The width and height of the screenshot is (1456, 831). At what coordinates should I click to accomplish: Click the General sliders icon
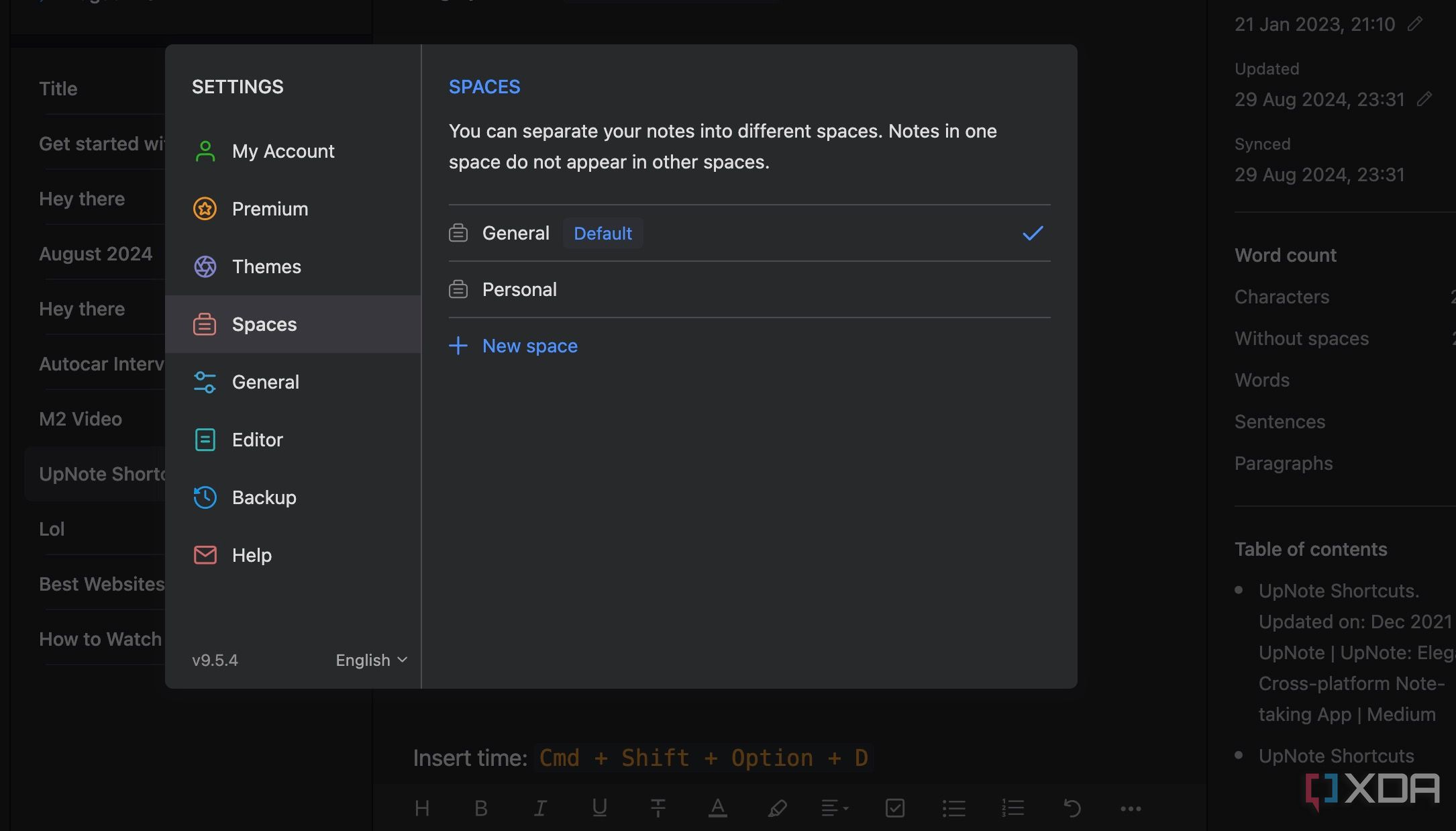click(205, 382)
